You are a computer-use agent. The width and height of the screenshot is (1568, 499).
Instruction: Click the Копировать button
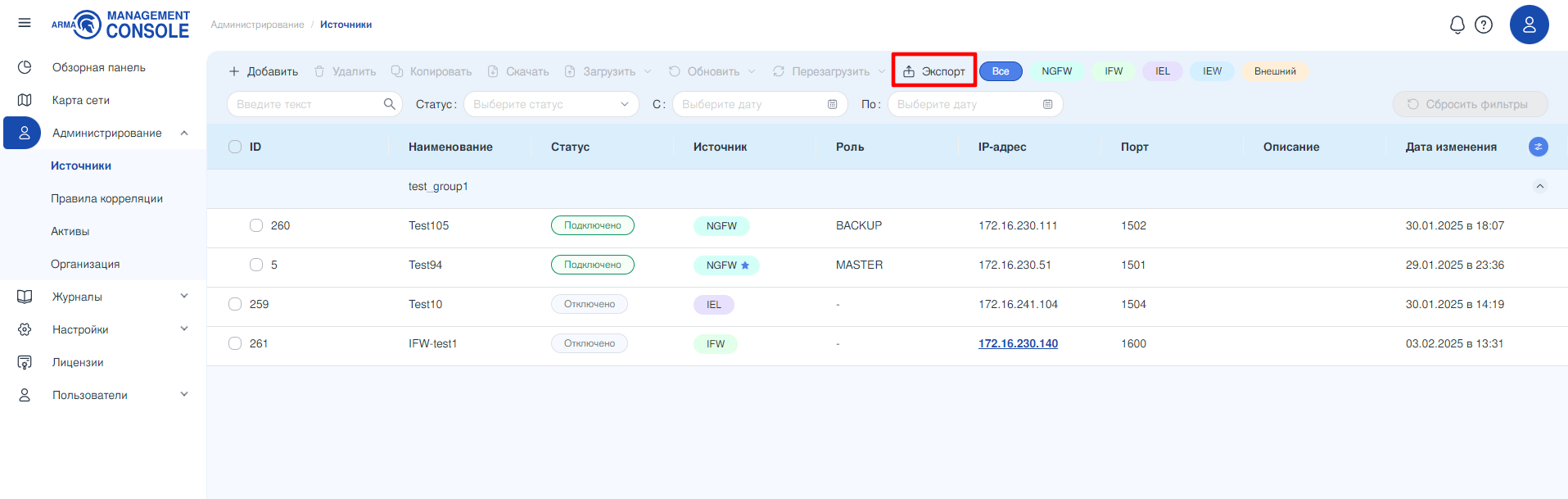pyautogui.click(x=432, y=71)
